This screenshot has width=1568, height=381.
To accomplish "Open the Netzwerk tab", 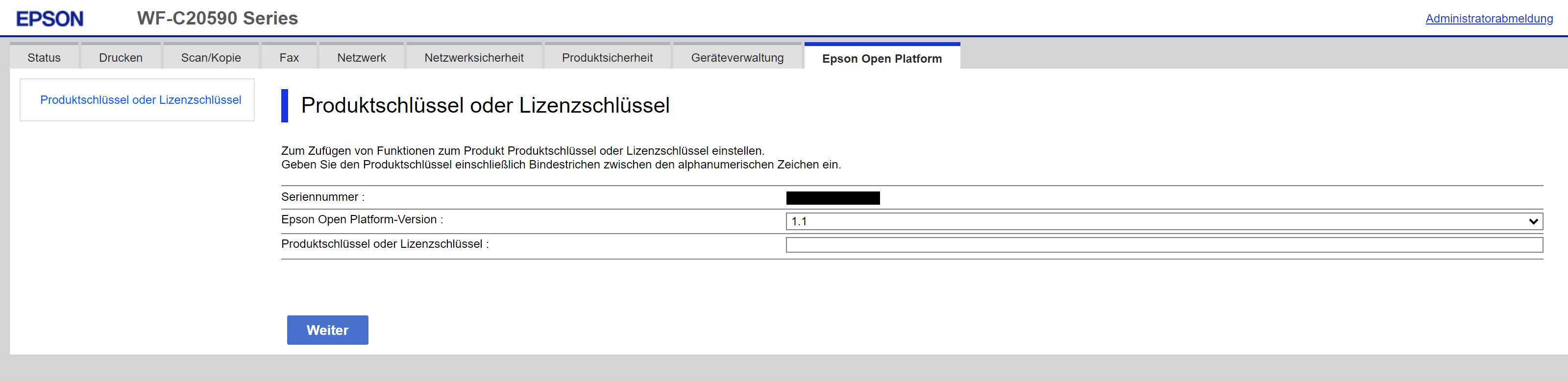I will 362,58.
